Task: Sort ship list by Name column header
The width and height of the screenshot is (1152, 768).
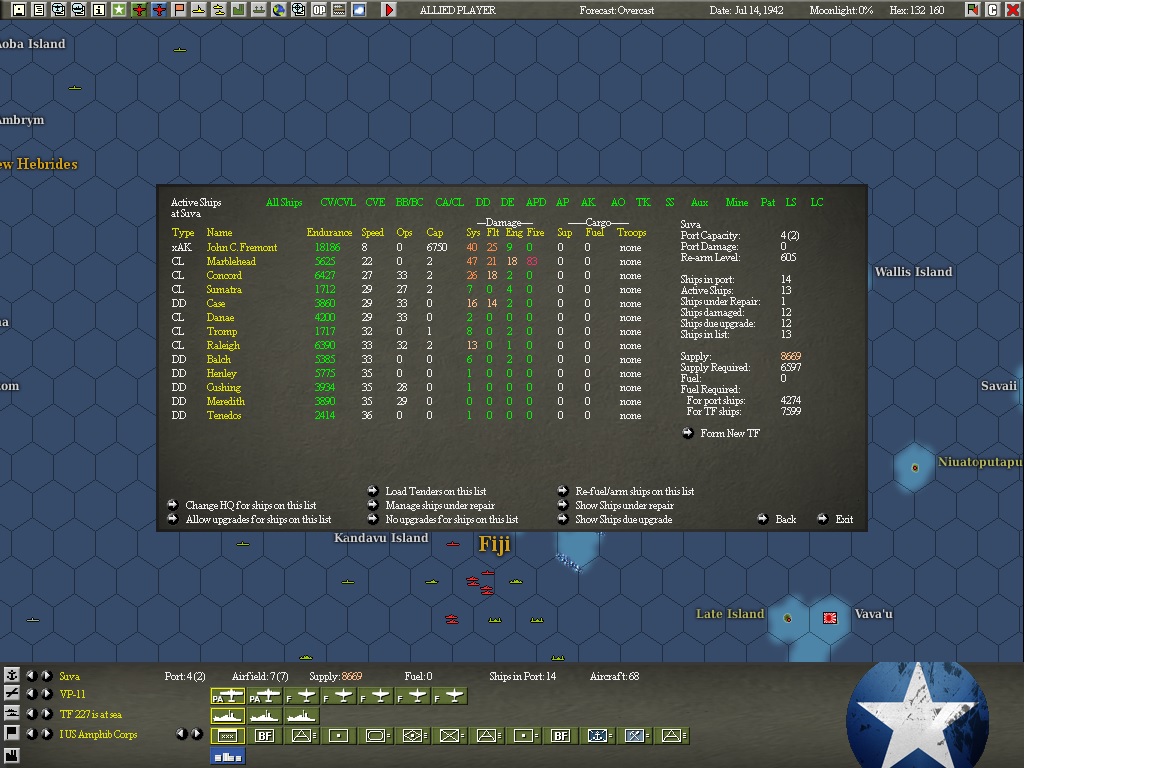Action: (x=219, y=232)
